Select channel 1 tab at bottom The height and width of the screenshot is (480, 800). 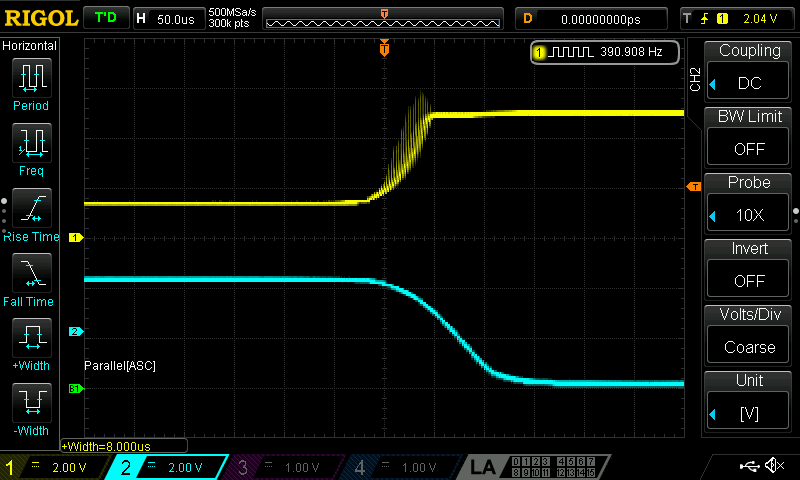click(x=57, y=467)
